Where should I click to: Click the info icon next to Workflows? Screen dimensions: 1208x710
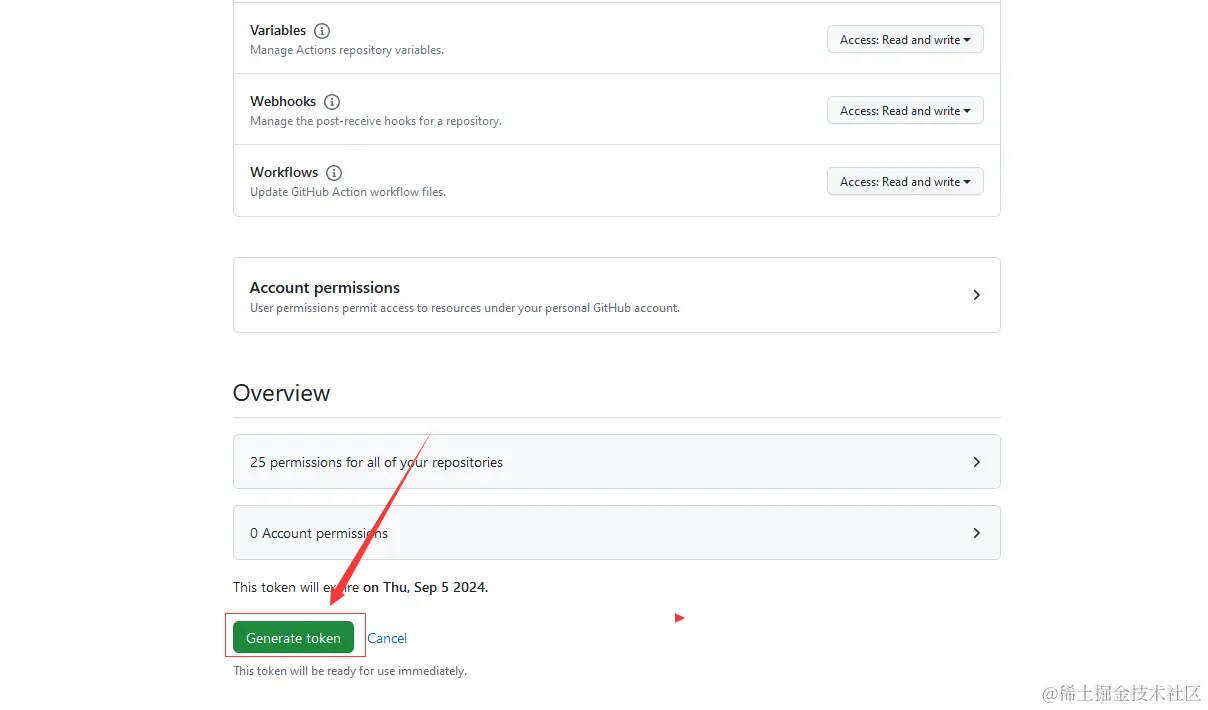pyautogui.click(x=334, y=173)
